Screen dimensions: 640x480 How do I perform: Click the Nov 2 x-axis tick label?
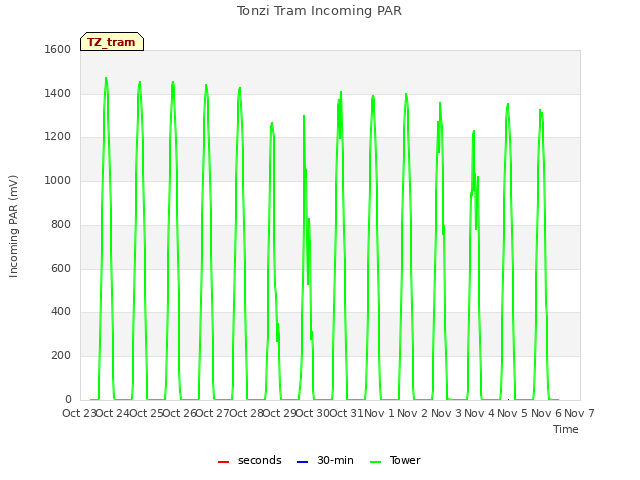[413, 413]
